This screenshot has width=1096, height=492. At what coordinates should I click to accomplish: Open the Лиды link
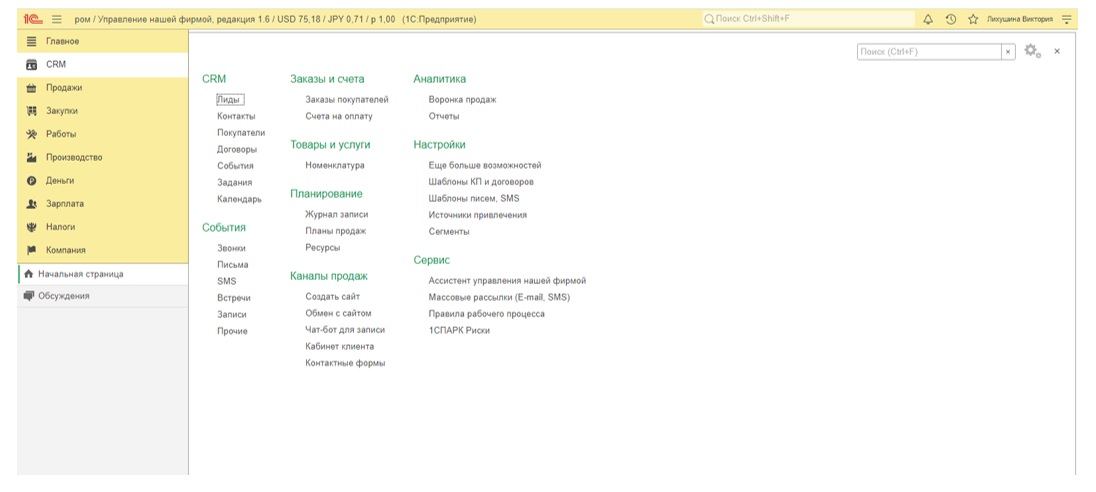coord(229,99)
